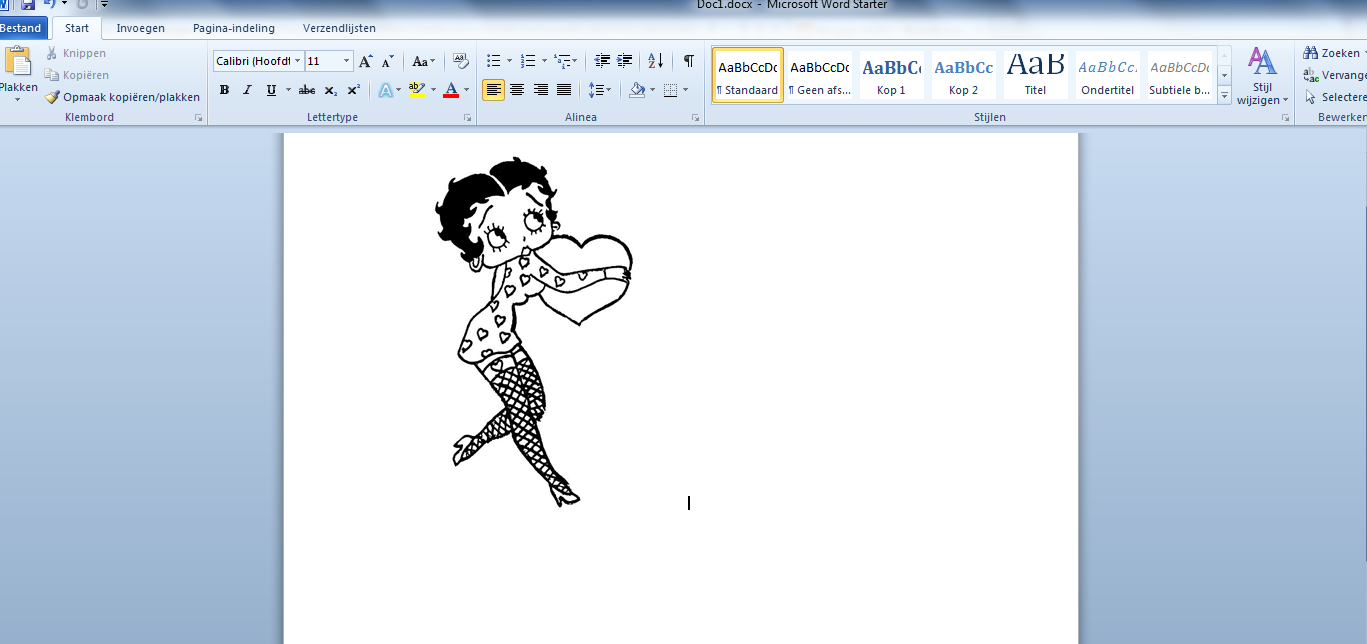Apply the Kop 1 style

click(x=891, y=75)
